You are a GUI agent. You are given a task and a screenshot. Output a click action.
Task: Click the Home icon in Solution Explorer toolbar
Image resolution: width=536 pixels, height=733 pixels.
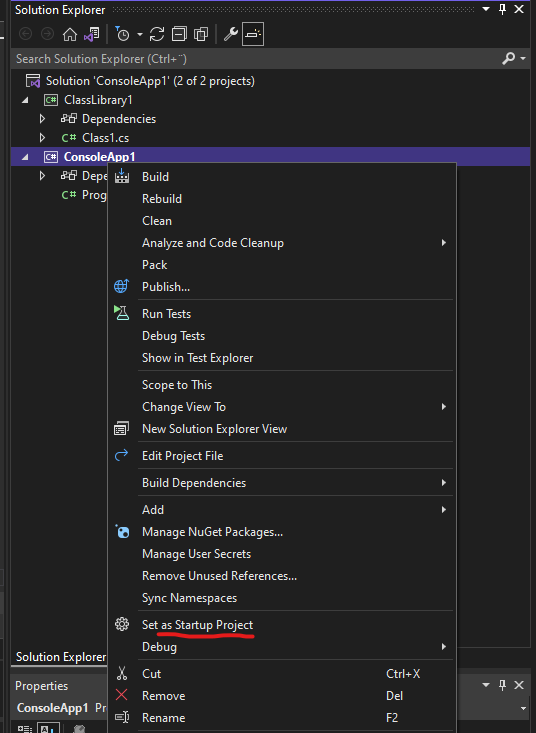pyautogui.click(x=70, y=34)
